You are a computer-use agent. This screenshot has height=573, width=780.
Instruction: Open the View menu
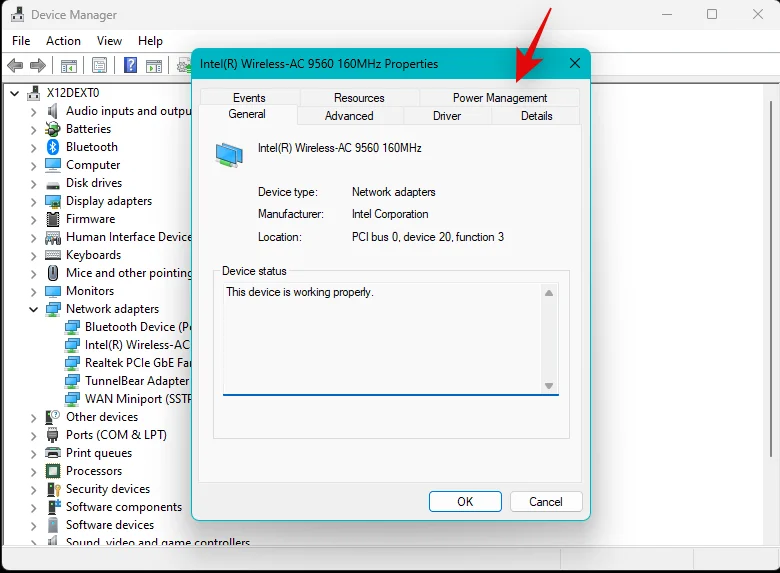coord(109,41)
